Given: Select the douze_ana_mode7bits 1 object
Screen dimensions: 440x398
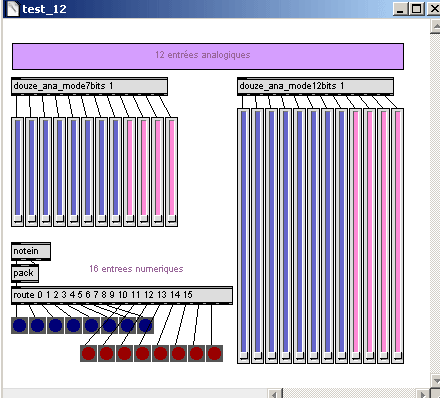Looking at the screenshot, I should (89, 87).
